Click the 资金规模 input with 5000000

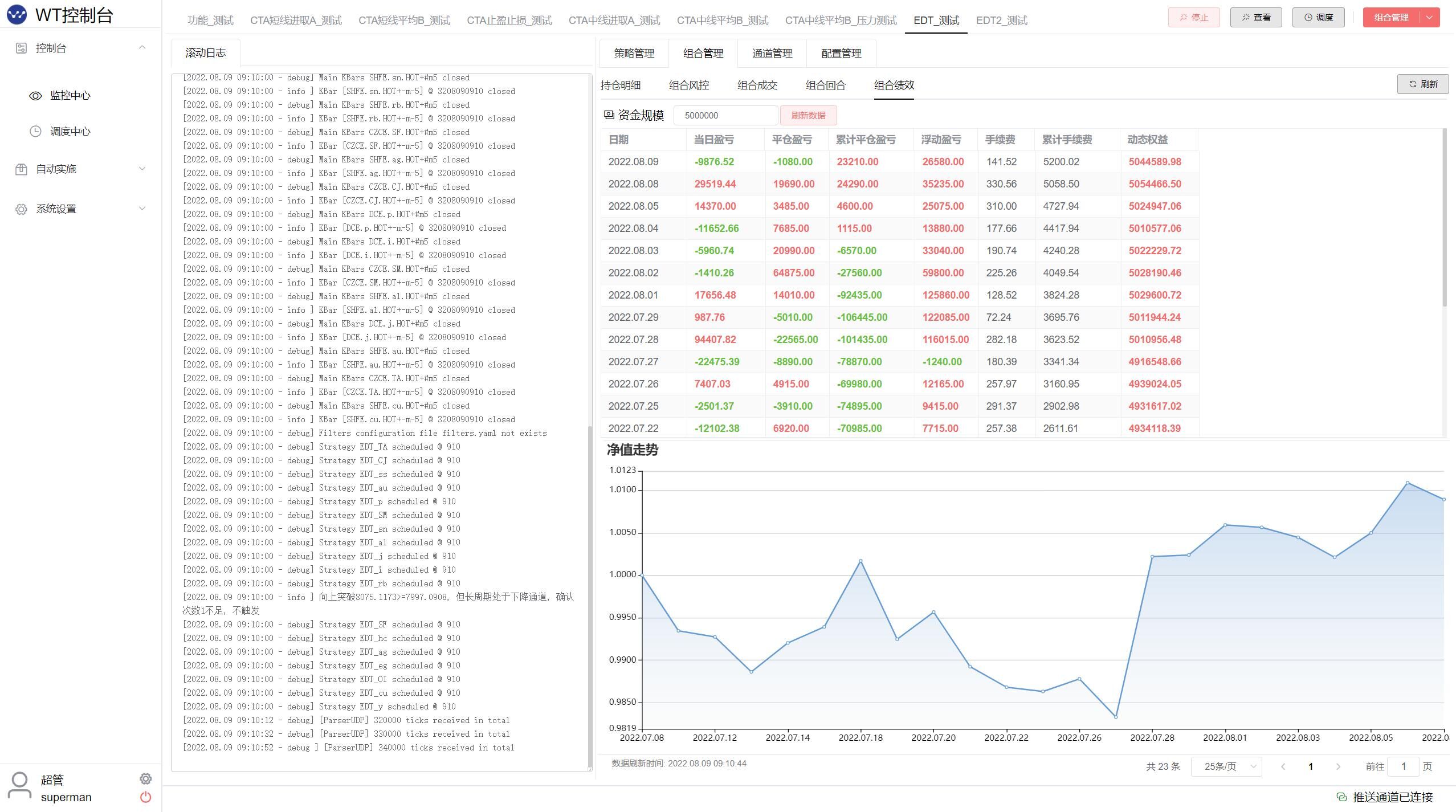(725, 115)
